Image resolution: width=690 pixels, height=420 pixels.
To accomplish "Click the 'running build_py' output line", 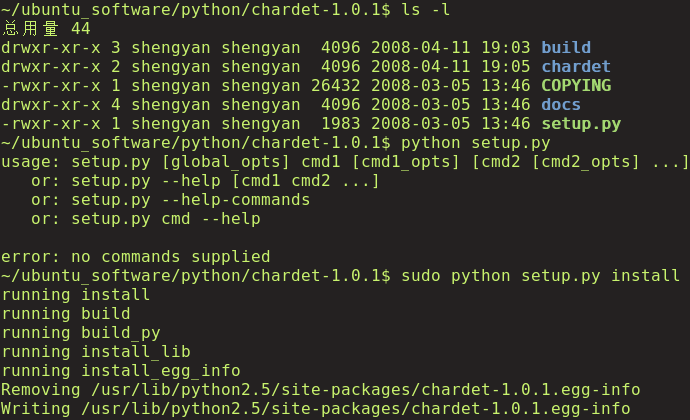I will [x=80, y=333].
